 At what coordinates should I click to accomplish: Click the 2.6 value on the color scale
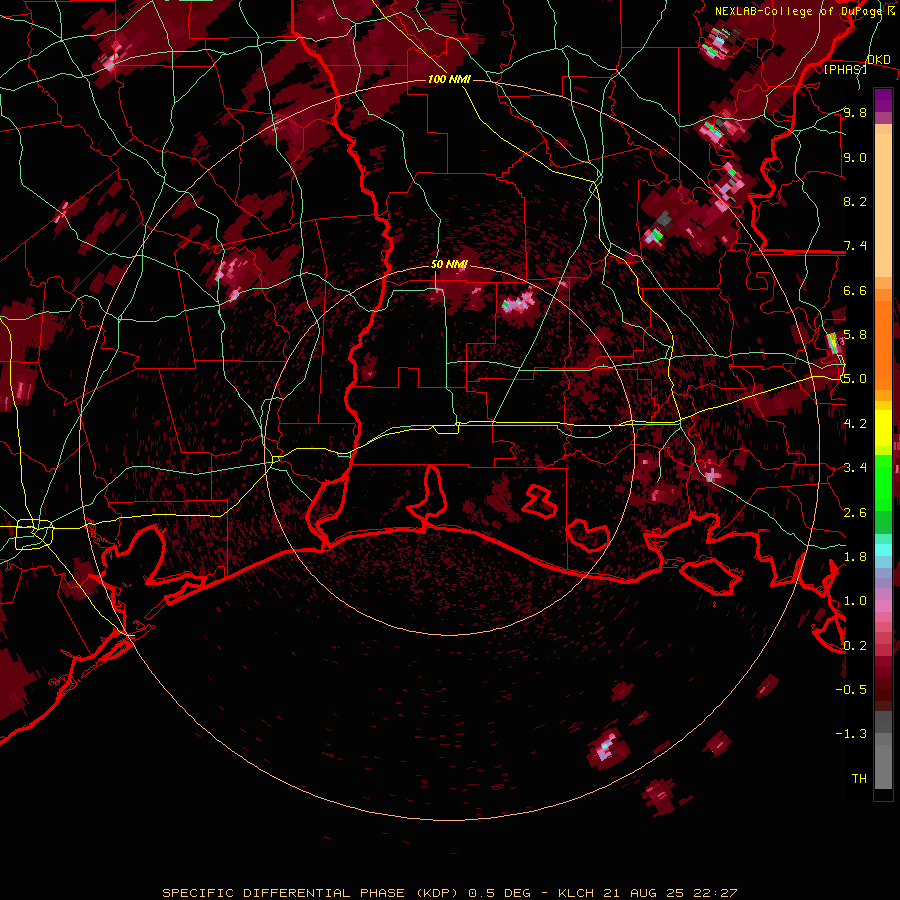pos(855,513)
